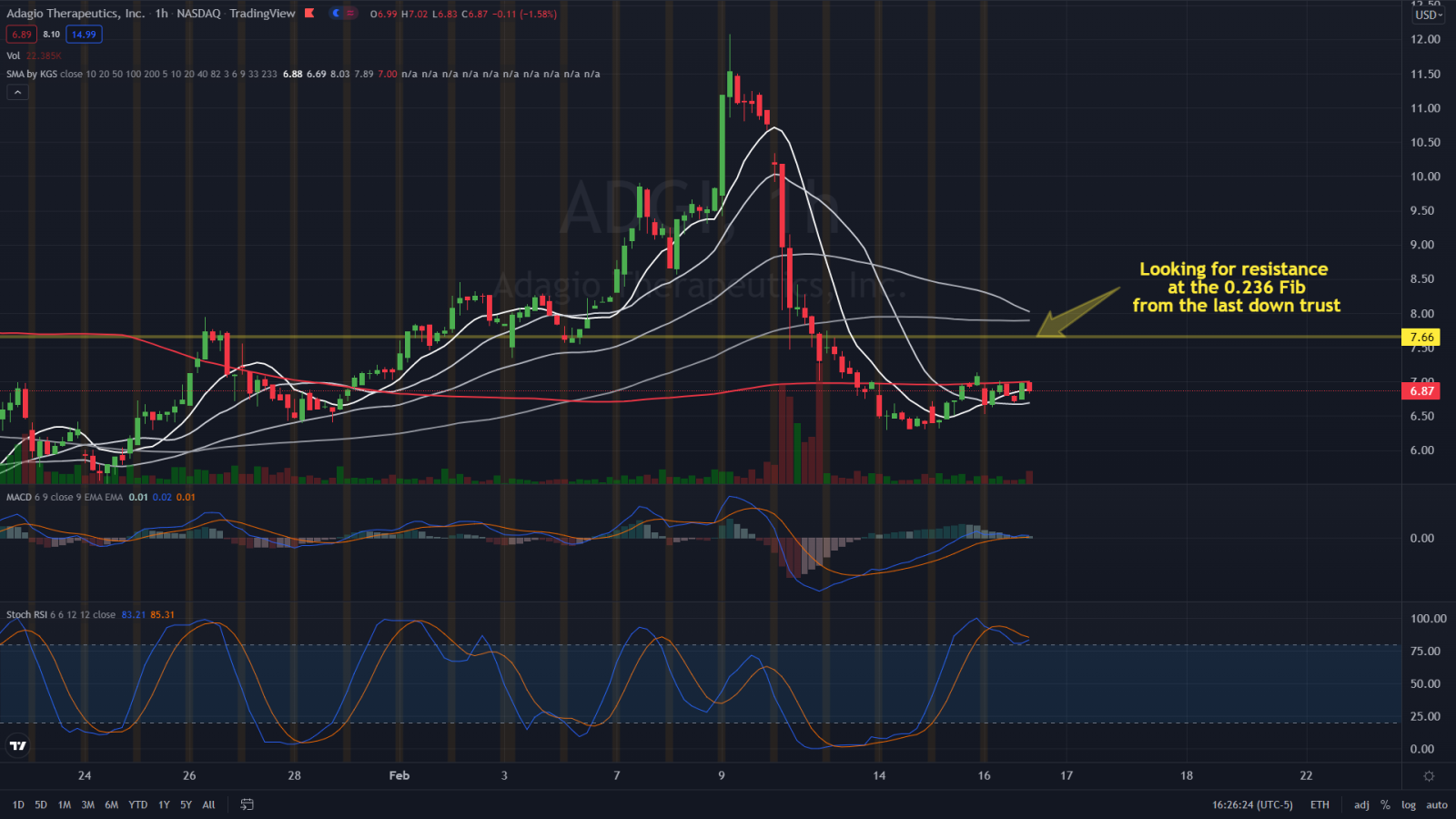
Task: Click the blue 14.99 buy price box
Action: point(84,35)
